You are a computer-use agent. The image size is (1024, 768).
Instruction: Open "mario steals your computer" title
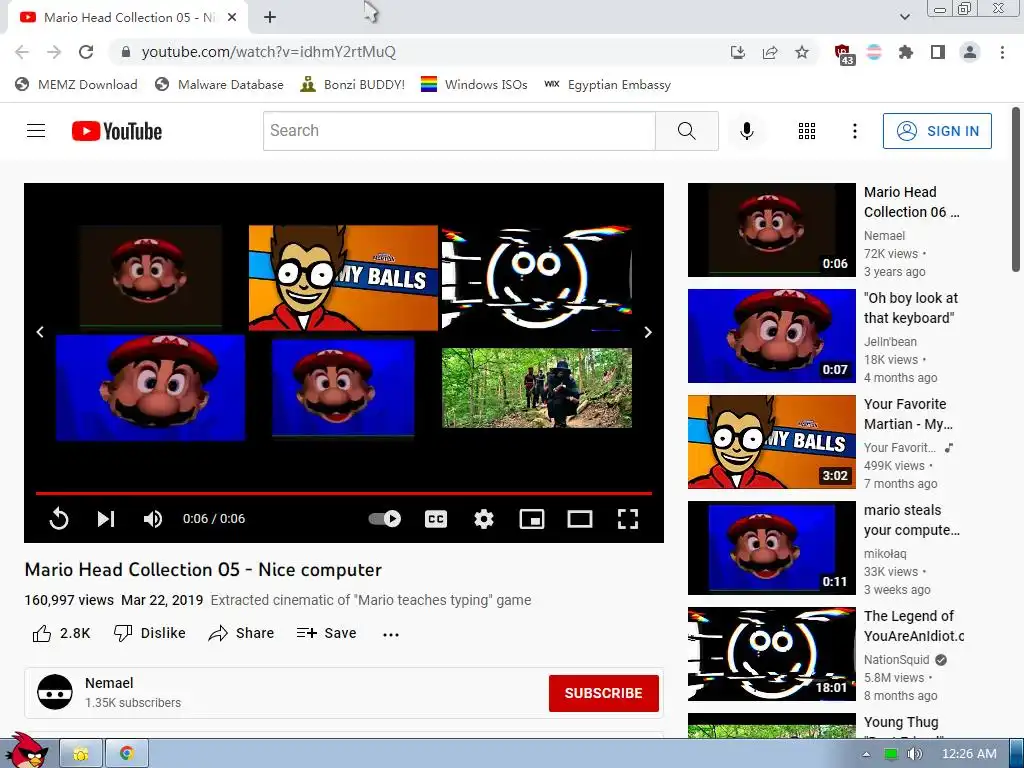point(912,520)
